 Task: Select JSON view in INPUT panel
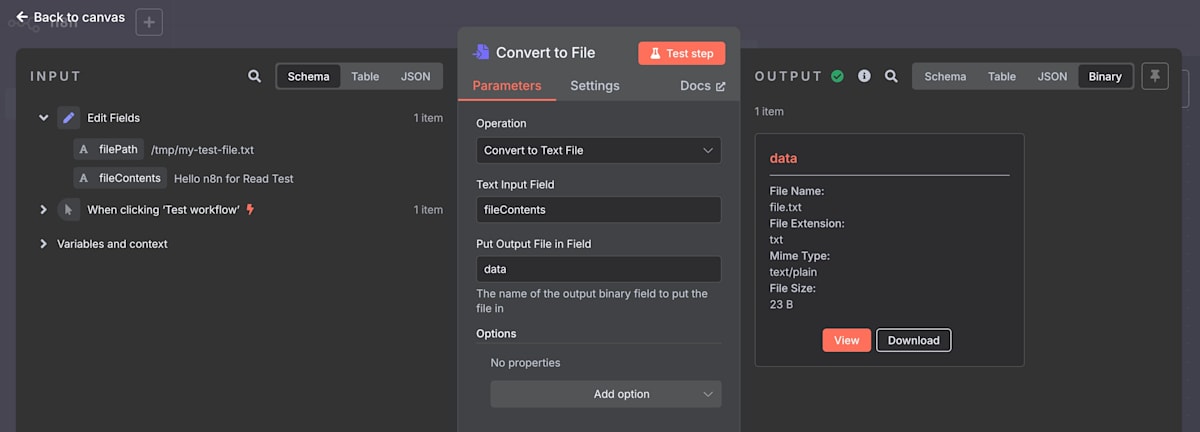coord(416,76)
